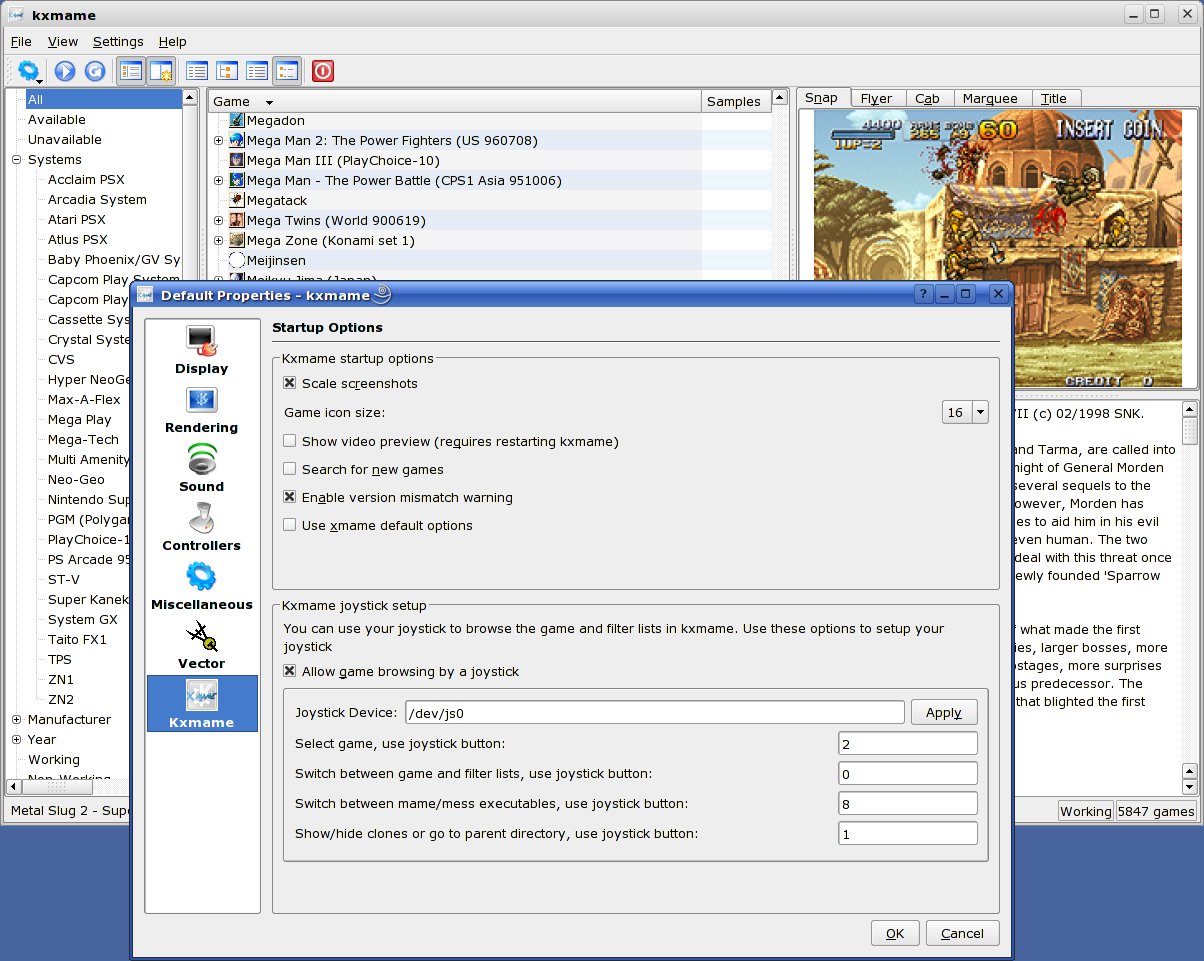Screen dimensions: 1204x961
Task: Select Sound section in properties dialog
Action: tap(202, 468)
